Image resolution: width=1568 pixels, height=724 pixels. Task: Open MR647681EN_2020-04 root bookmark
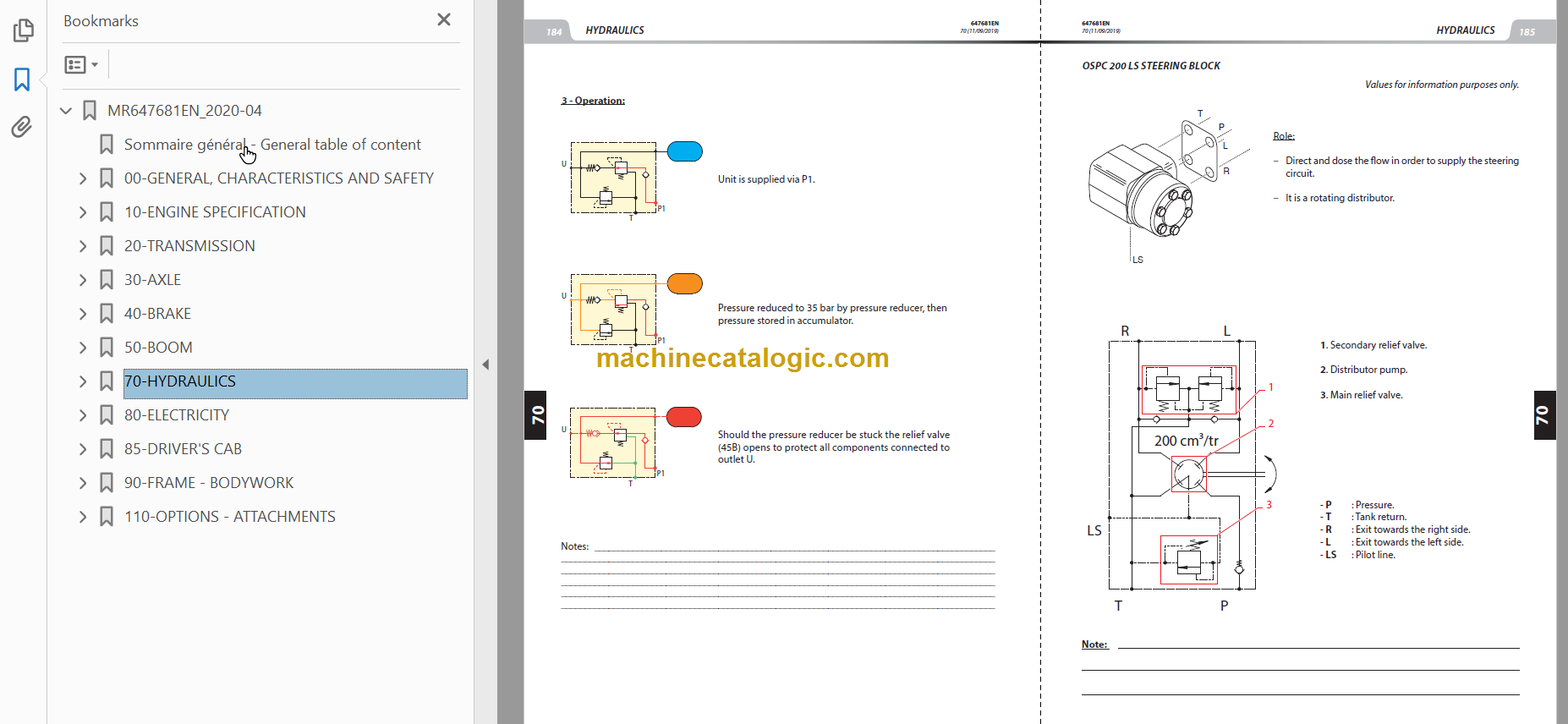(184, 111)
